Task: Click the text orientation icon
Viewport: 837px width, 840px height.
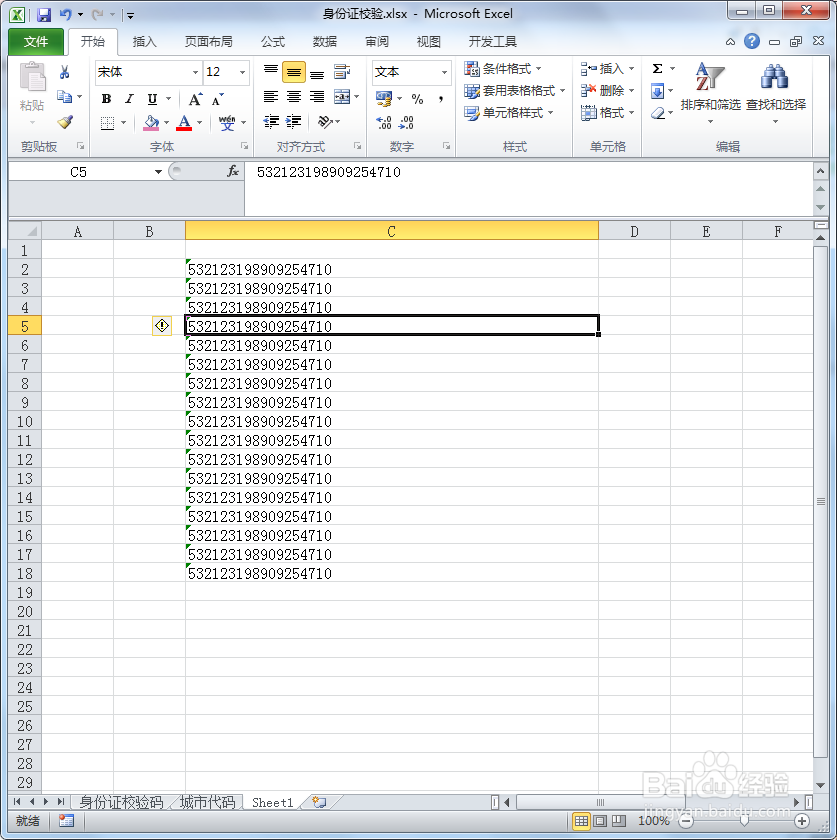Action: click(325, 122)
